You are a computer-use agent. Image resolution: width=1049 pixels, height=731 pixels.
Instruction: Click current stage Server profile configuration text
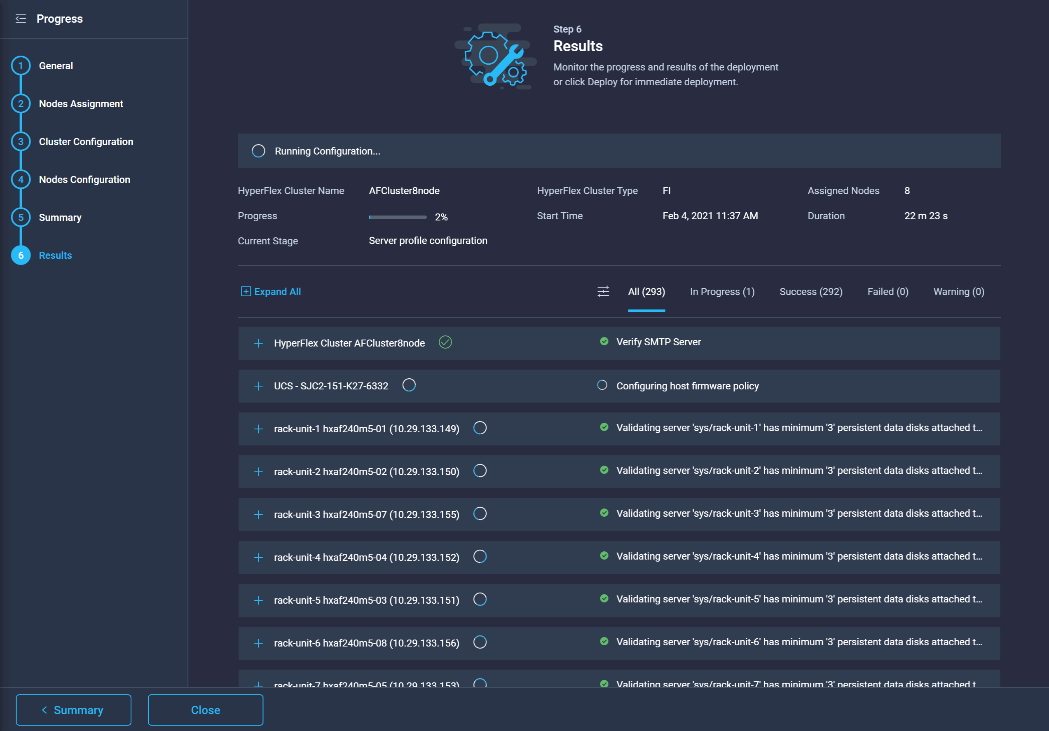pyautogui.click(x=428, y=240)
